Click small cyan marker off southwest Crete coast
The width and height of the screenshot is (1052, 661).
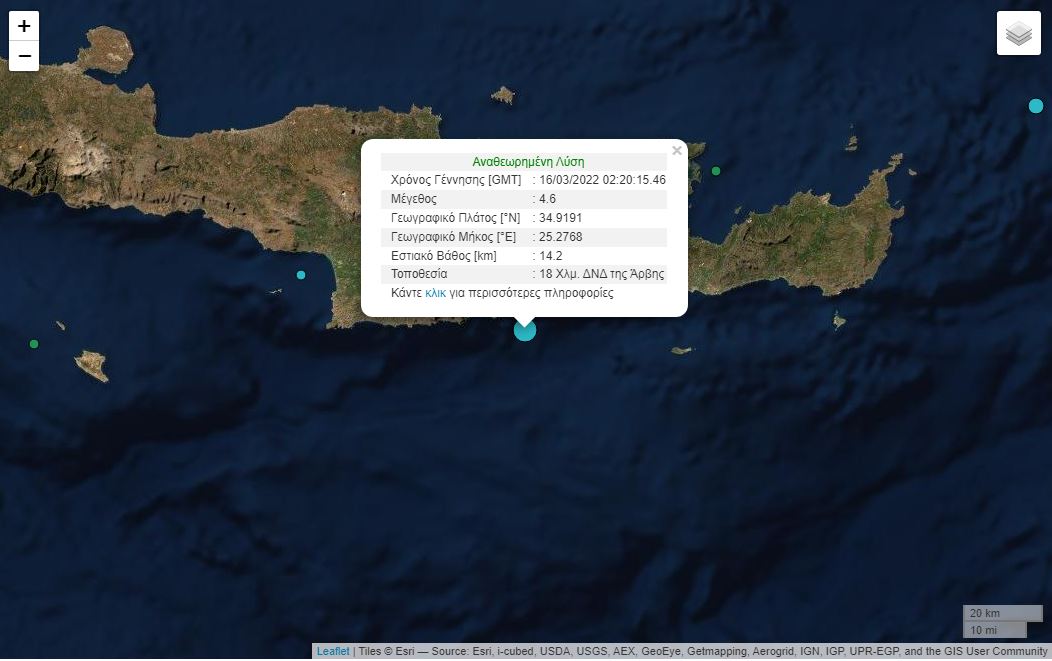pos(301,275)
